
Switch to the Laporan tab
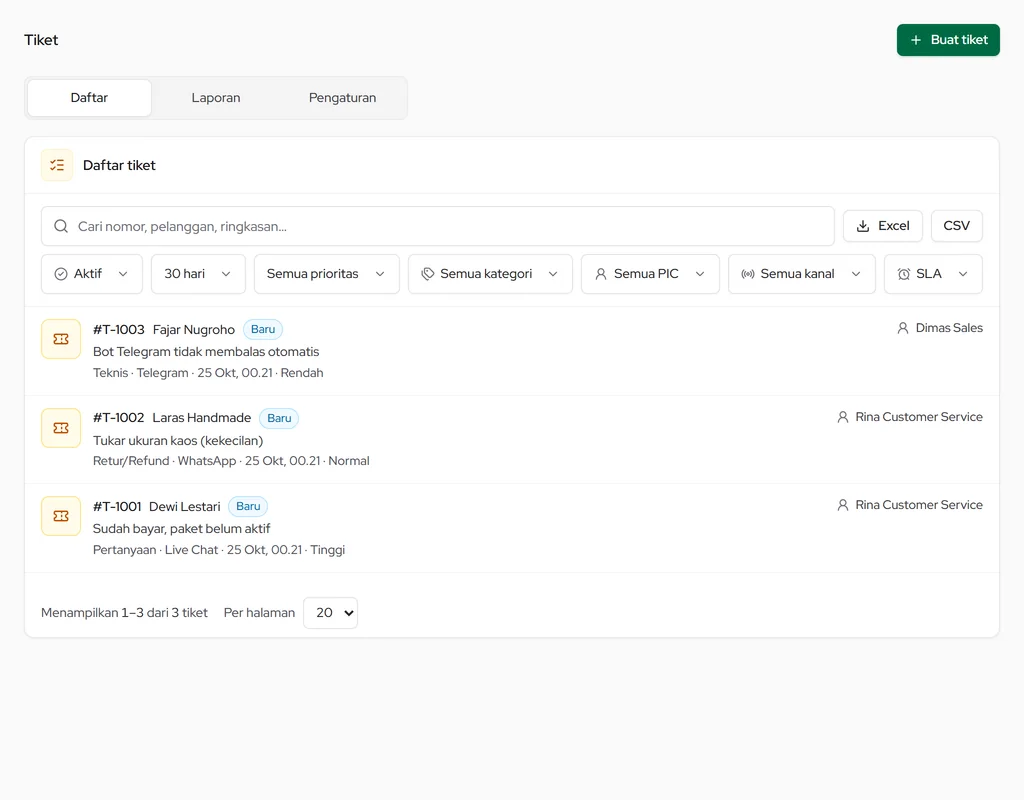pyautogui.click(x=216, y=98)
